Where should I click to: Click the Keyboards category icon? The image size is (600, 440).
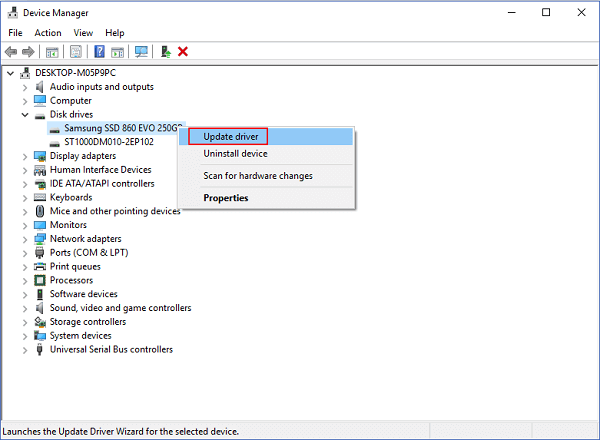point(40,197)
